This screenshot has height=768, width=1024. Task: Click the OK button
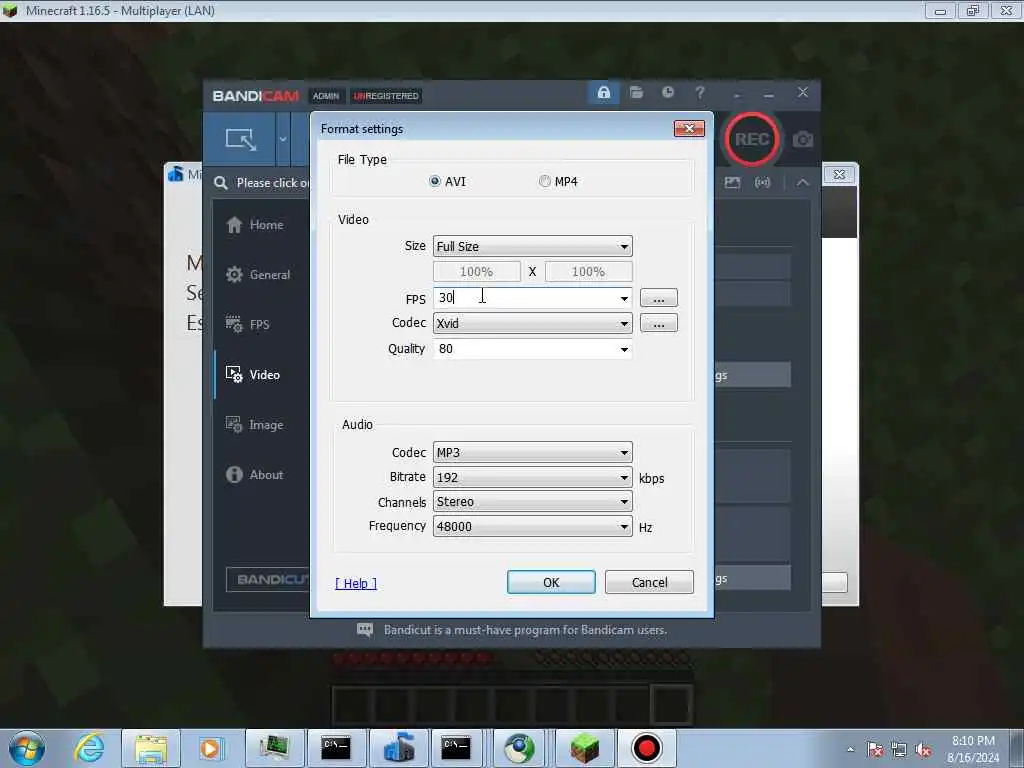tap(551, 583)
